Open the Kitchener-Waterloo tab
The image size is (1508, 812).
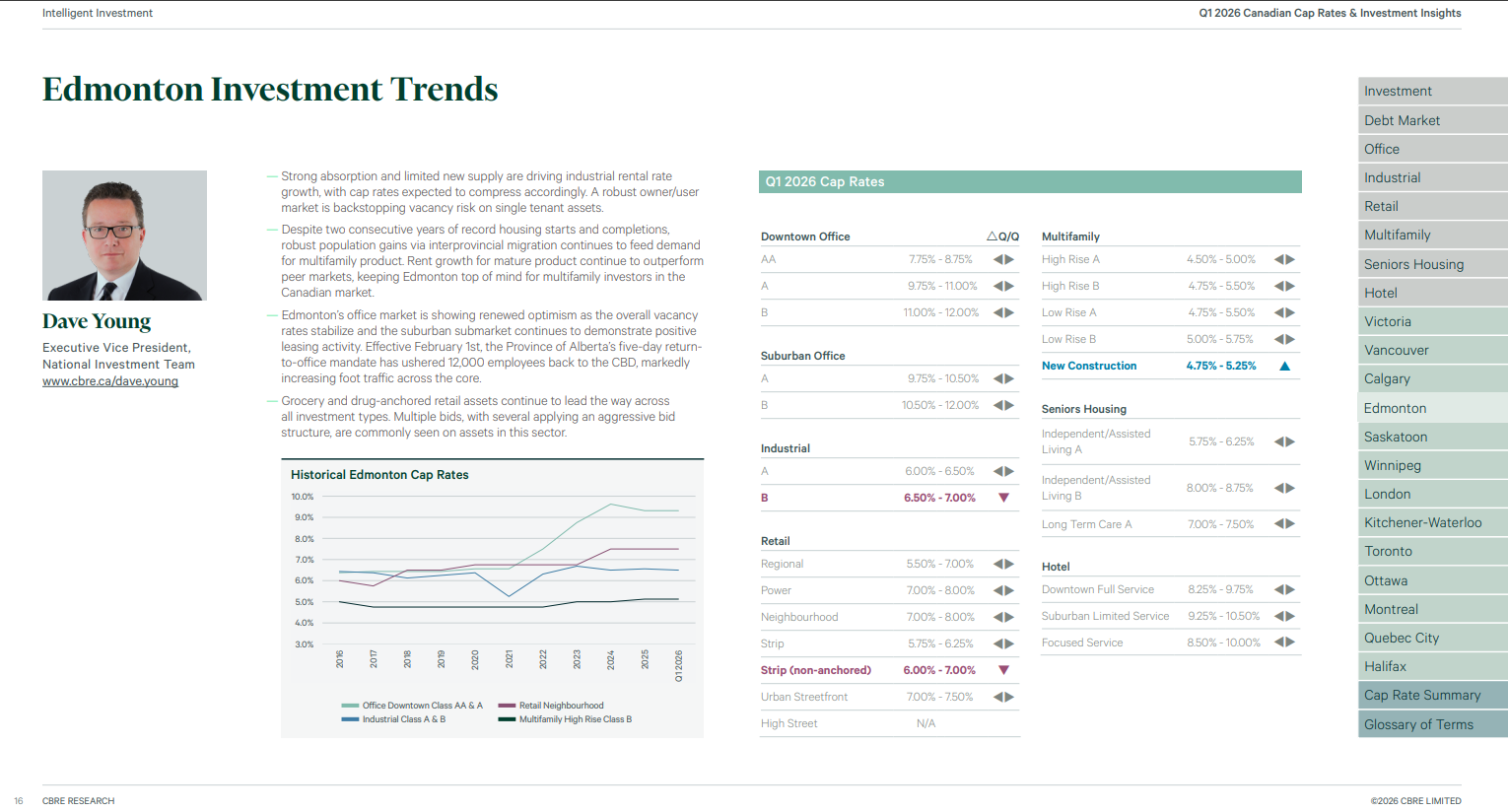1433,522
